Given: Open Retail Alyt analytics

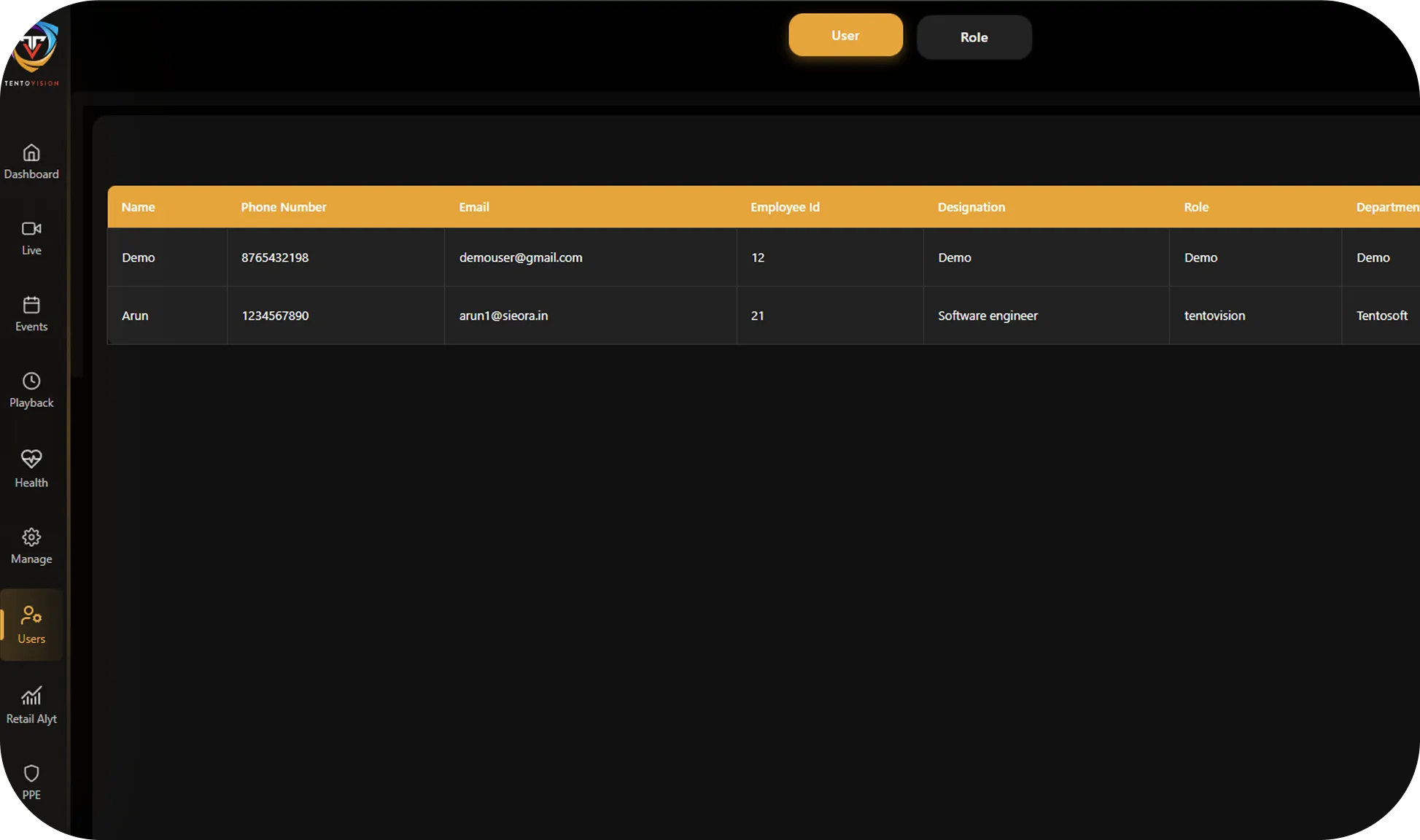Looking at the screenshot, I should [31, 704].
